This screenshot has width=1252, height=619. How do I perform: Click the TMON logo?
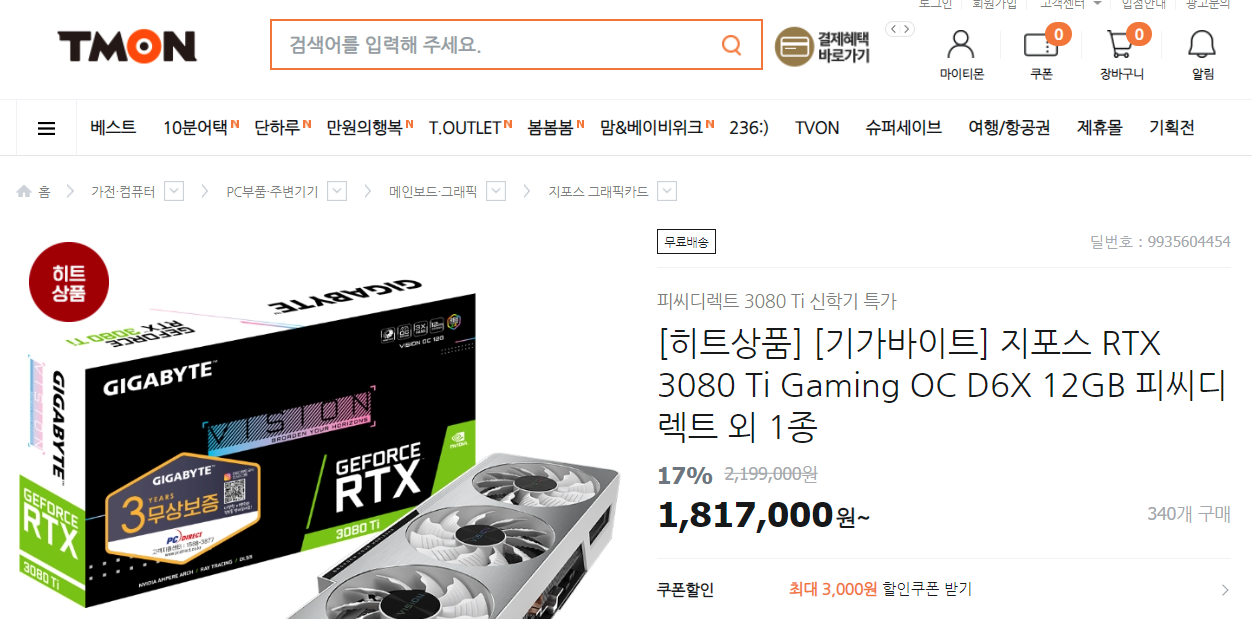point(127,46)
